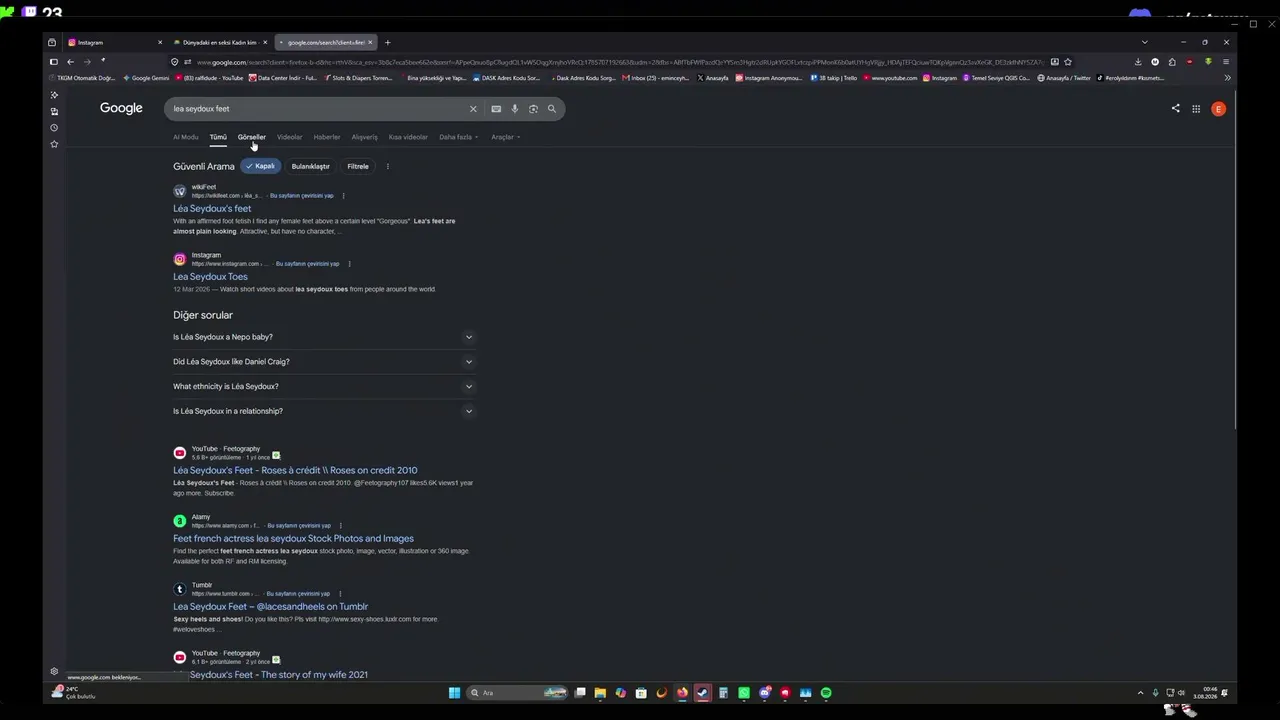Switch to the Kısa videolar tab

point(408,137)
